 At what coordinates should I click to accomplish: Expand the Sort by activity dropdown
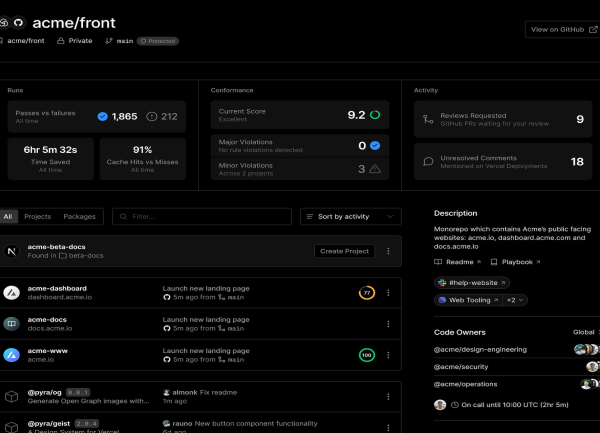[351, 215]
